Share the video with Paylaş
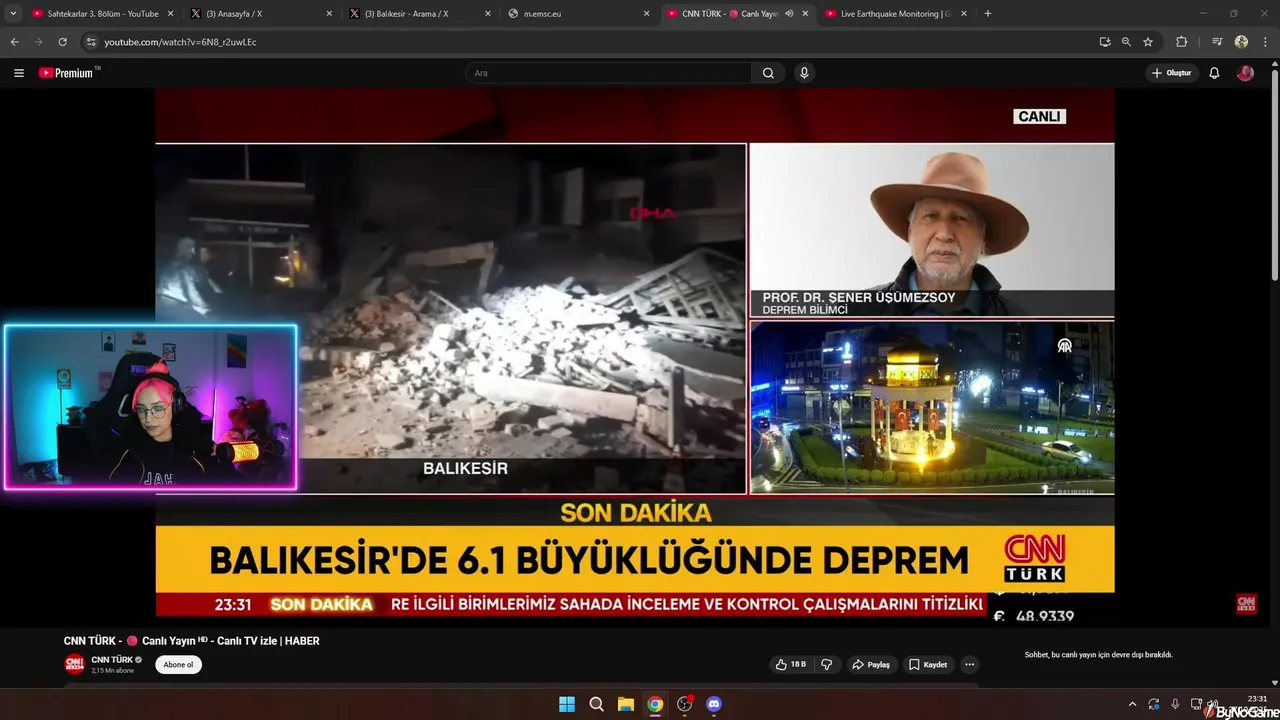This screenshot has width=1280, height=720. pos(870,664)
